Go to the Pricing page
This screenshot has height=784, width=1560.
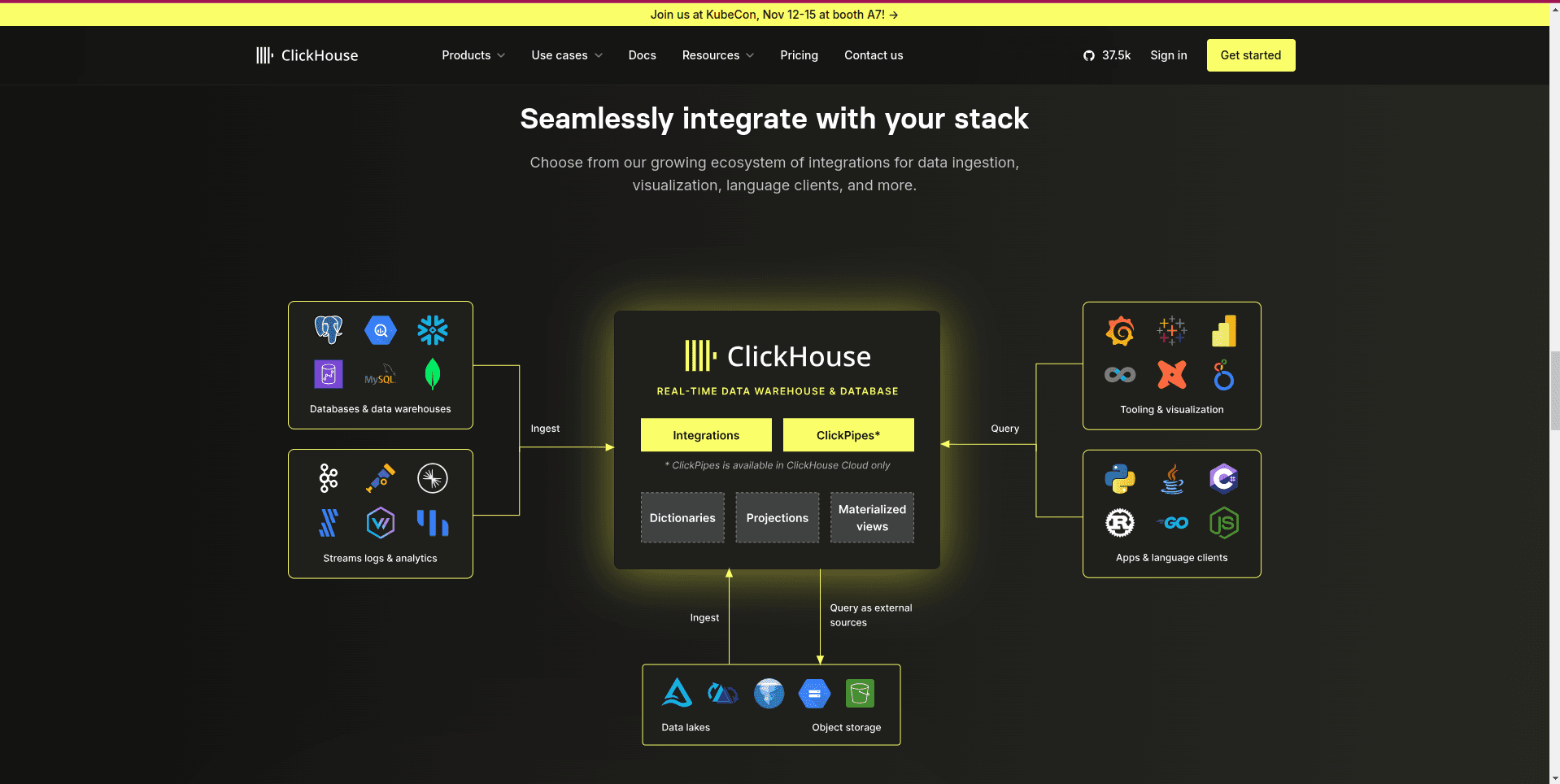pos(799,55)
